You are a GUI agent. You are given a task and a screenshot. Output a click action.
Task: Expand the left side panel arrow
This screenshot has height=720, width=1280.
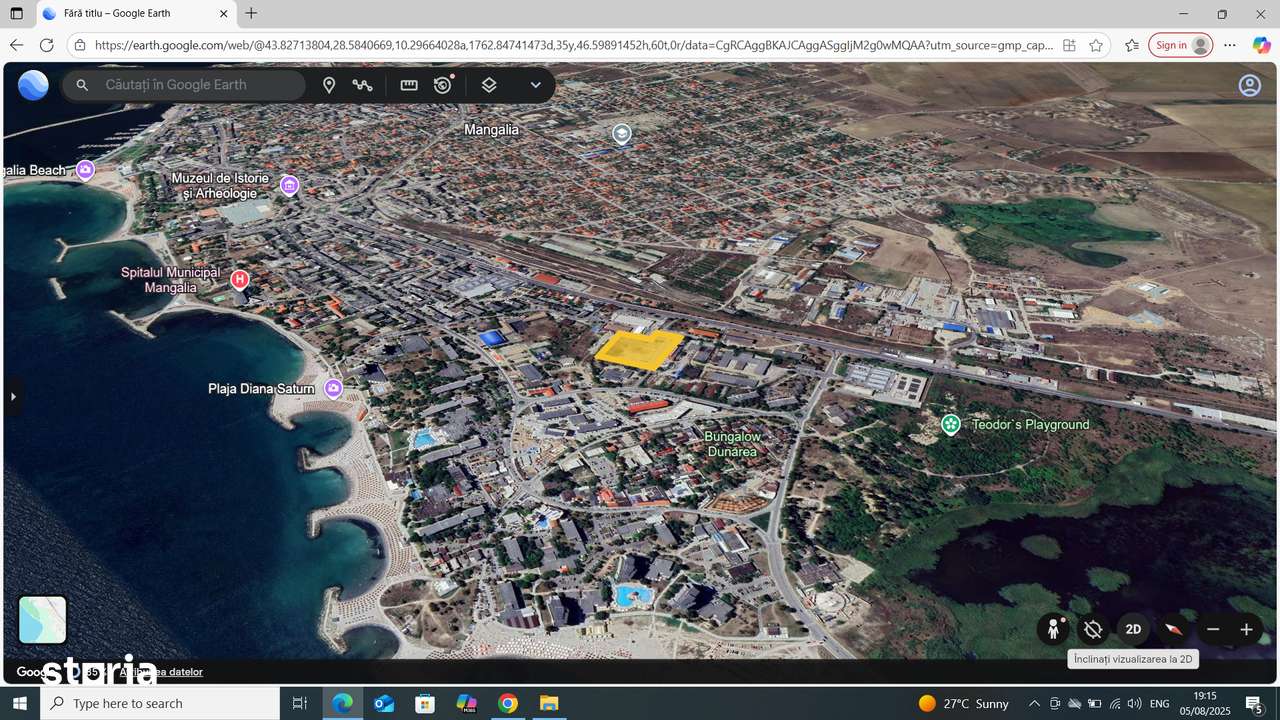tap(13, 397)
